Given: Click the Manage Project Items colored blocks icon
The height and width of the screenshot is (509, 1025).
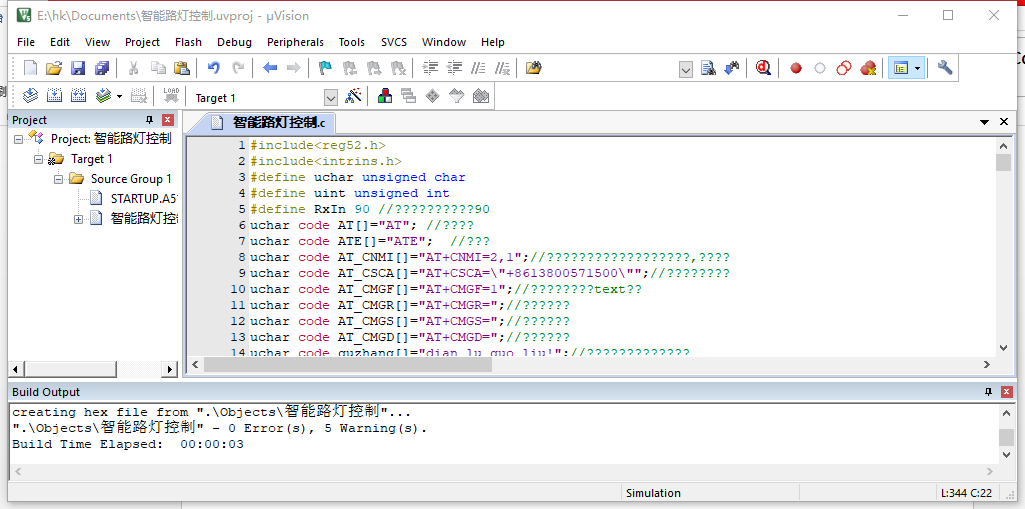Looking at the screenshot, I should coord(384,97).
